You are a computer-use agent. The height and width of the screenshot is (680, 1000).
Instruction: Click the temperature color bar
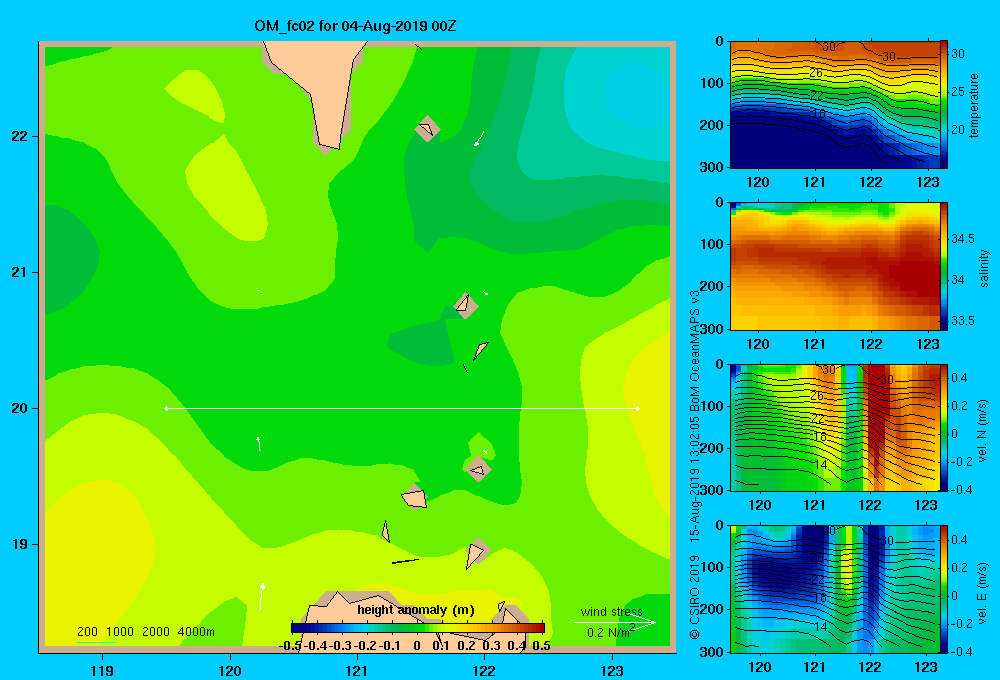coord(944,105)
